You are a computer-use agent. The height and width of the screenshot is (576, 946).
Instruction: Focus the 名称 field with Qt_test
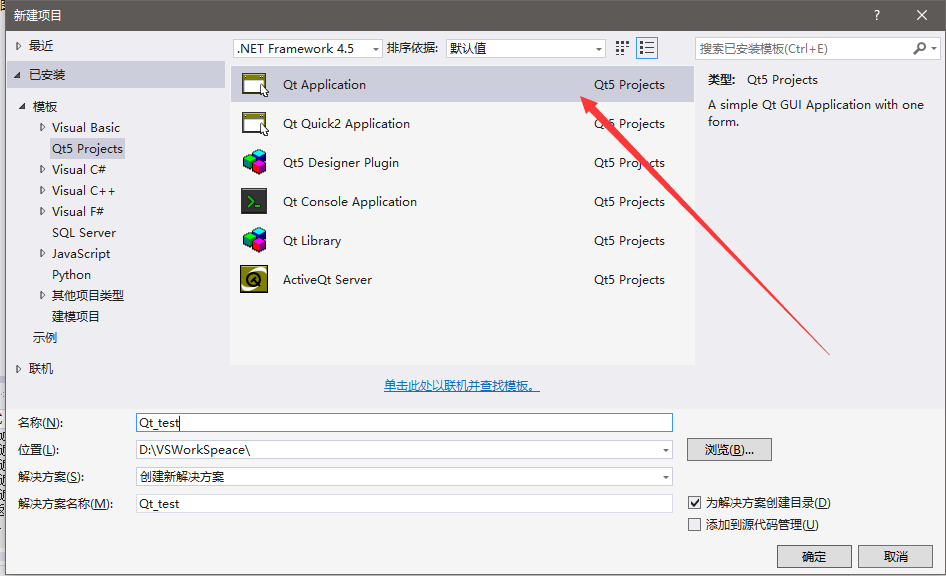pyautogui.click(x=404, y=423)
